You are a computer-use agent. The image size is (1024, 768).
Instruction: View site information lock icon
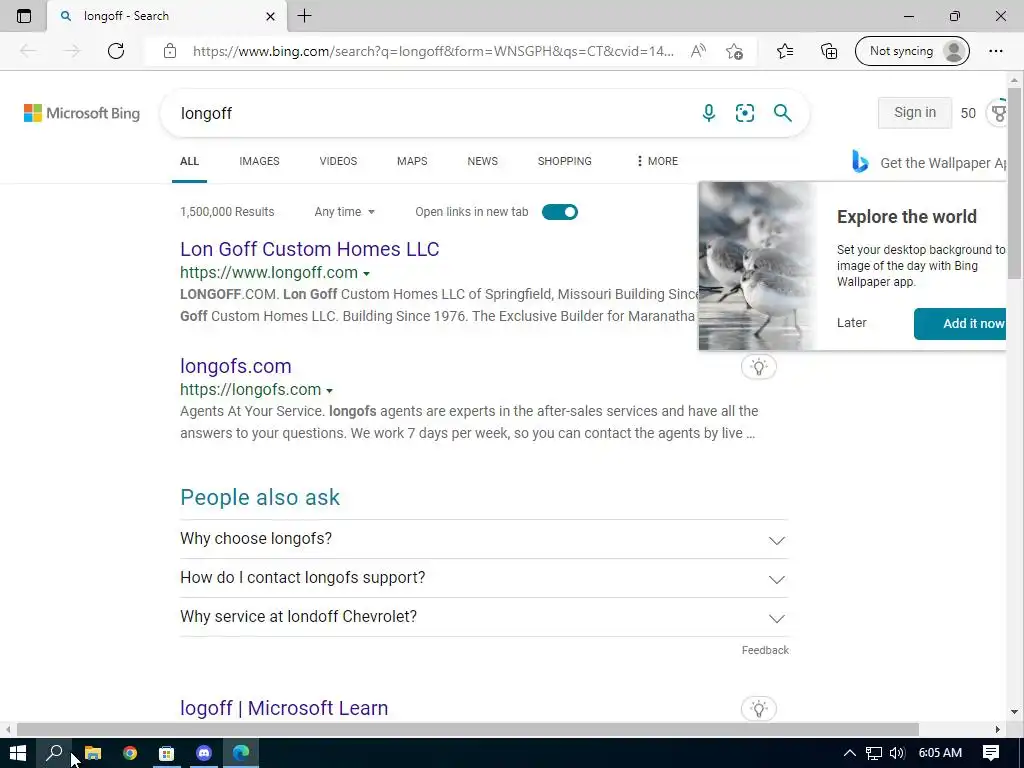pos(170,51)
